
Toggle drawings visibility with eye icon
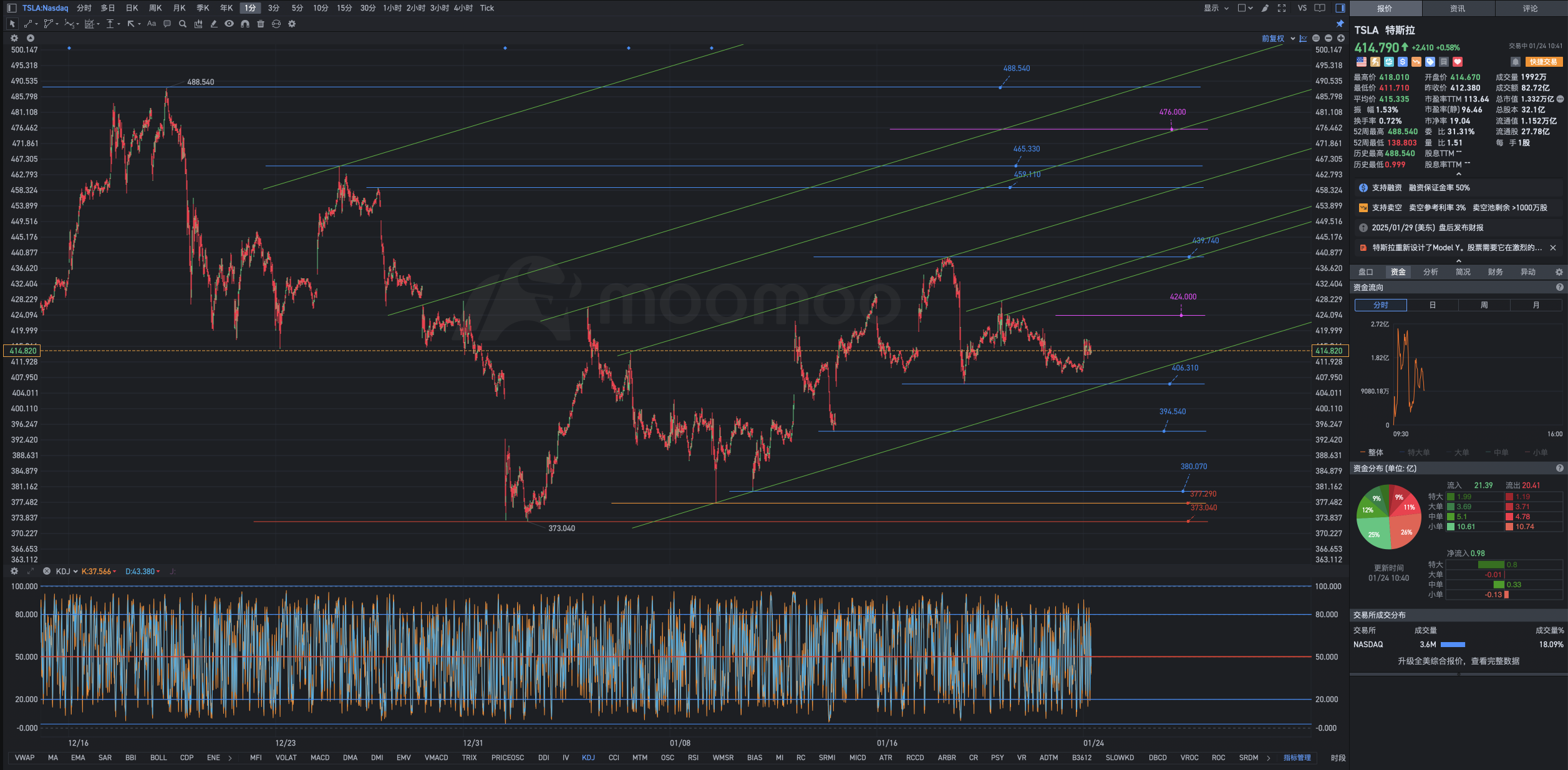pyautogui.click(x=230, y=24)
